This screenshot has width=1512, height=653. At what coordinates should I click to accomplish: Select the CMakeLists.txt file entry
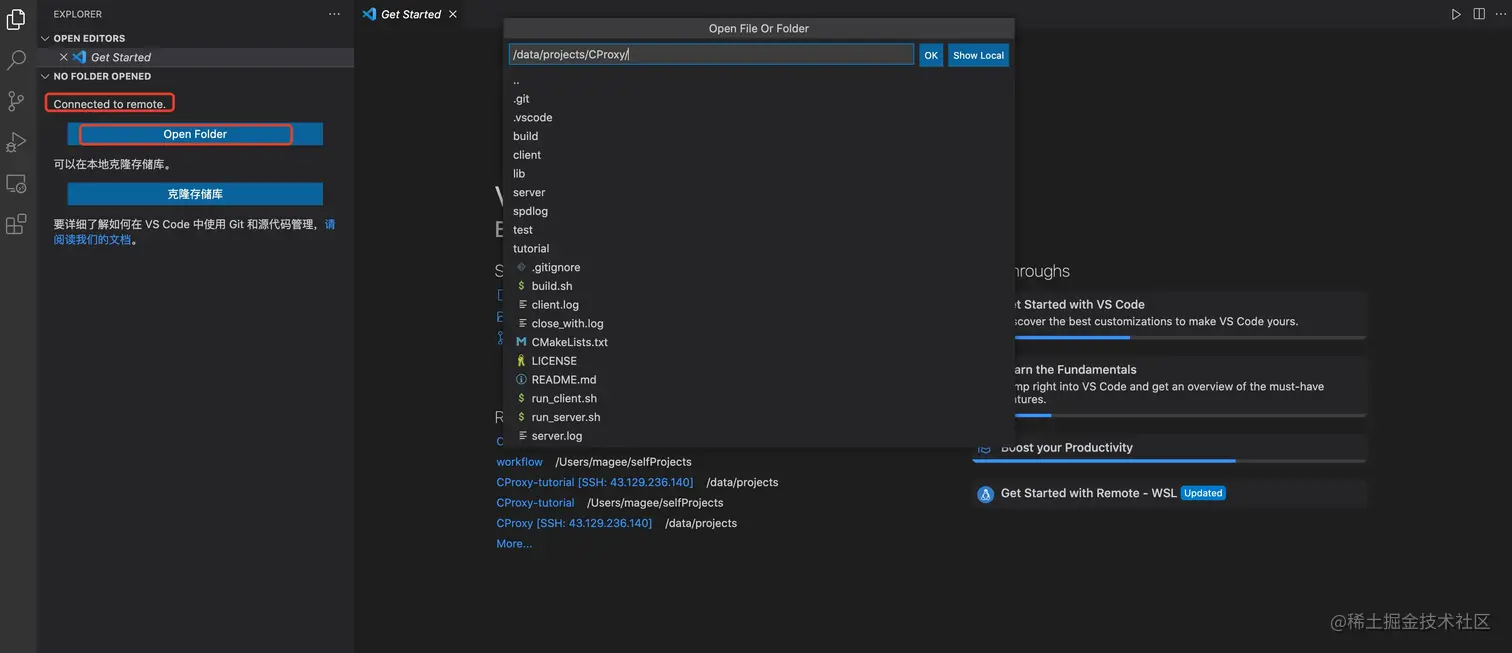click(x=759, y=342)
